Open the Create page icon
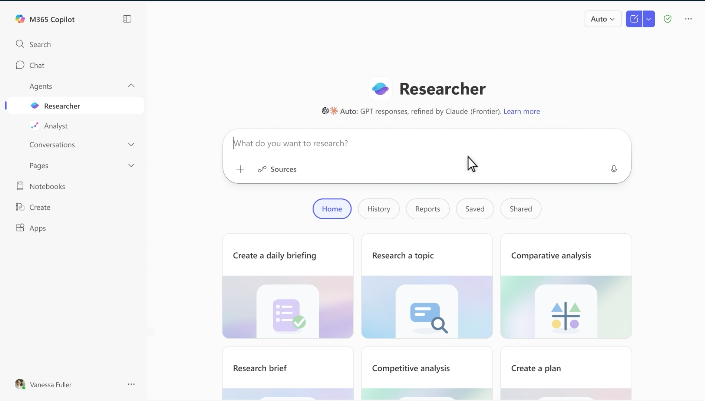Viewport: 705px width, 401px height. pyautogui.click(x=20, y=207)
